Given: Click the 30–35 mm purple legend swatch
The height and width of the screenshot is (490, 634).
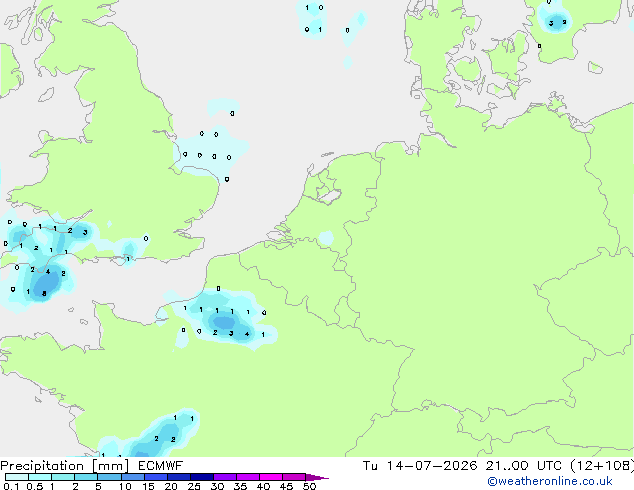Looking at the screenshot, I should tap(225, 477).
